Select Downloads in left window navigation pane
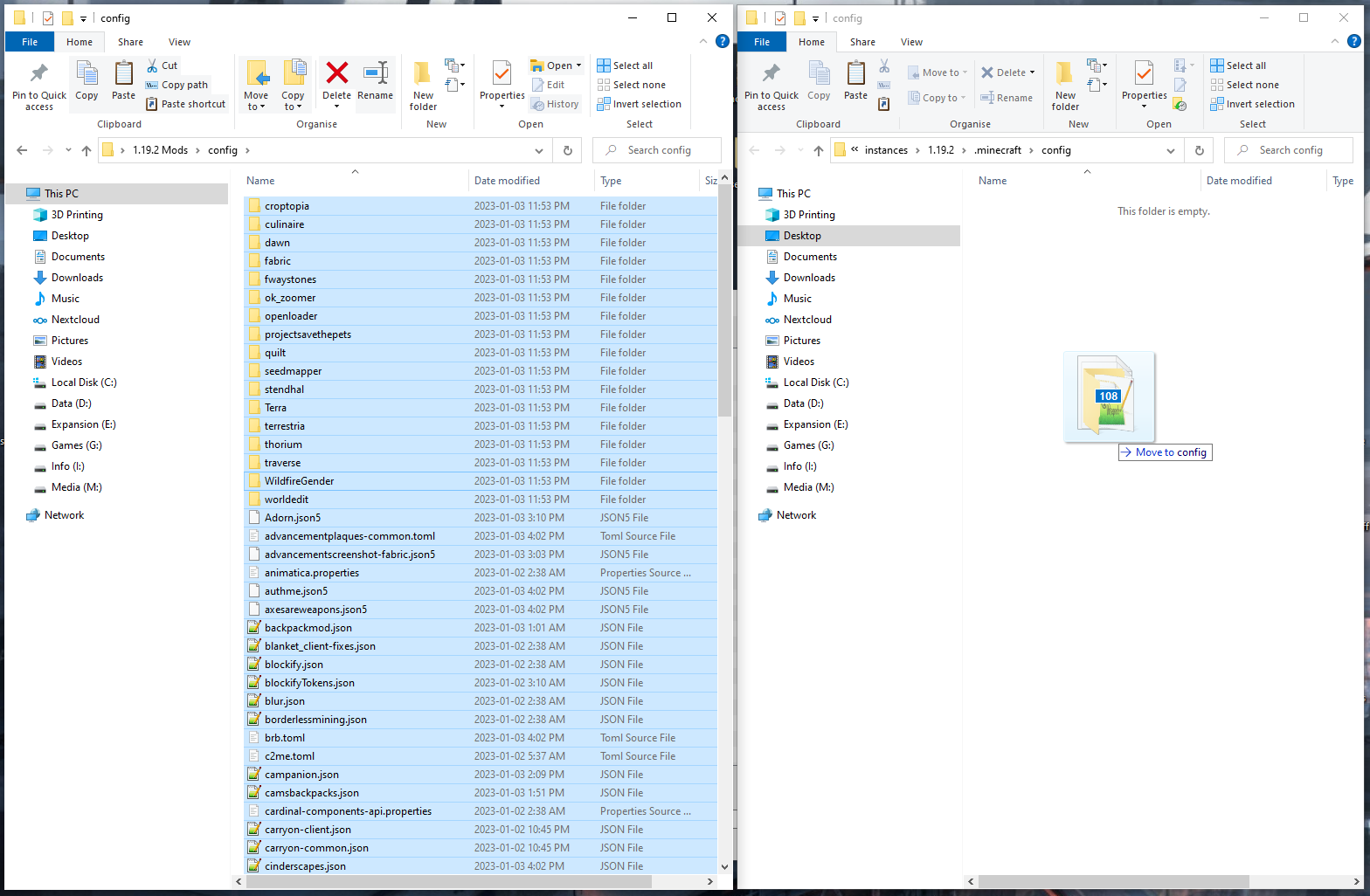Image resolution: width=1370 pixels, height=896 pixels. coord(77,278)
